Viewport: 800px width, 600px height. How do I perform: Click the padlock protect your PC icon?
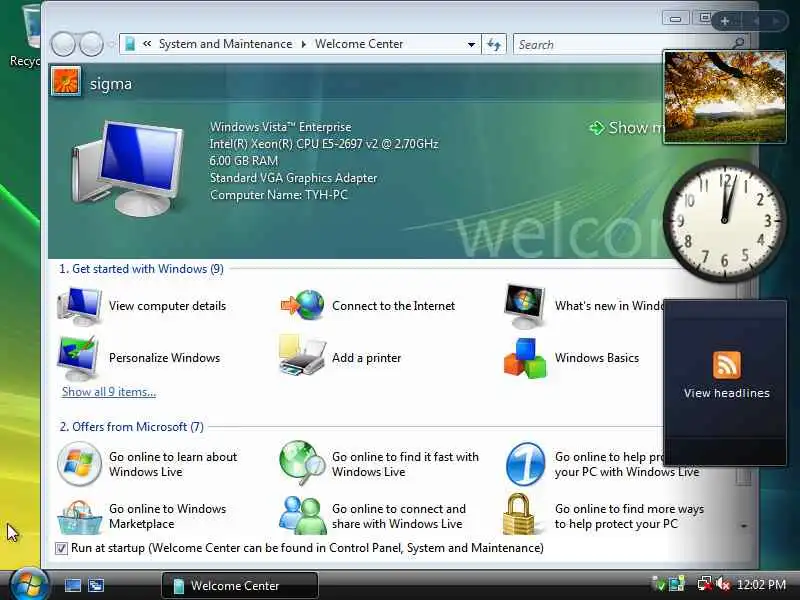point(518,514)
